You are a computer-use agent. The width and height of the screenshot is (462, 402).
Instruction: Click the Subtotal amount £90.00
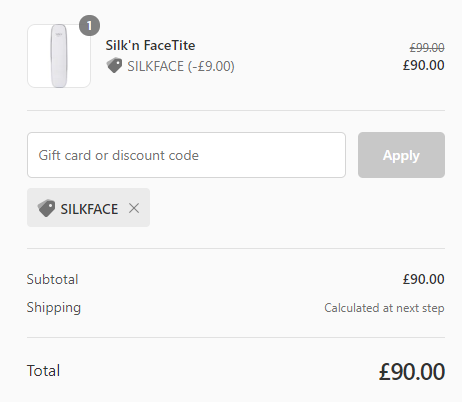[x=424, y=279]
